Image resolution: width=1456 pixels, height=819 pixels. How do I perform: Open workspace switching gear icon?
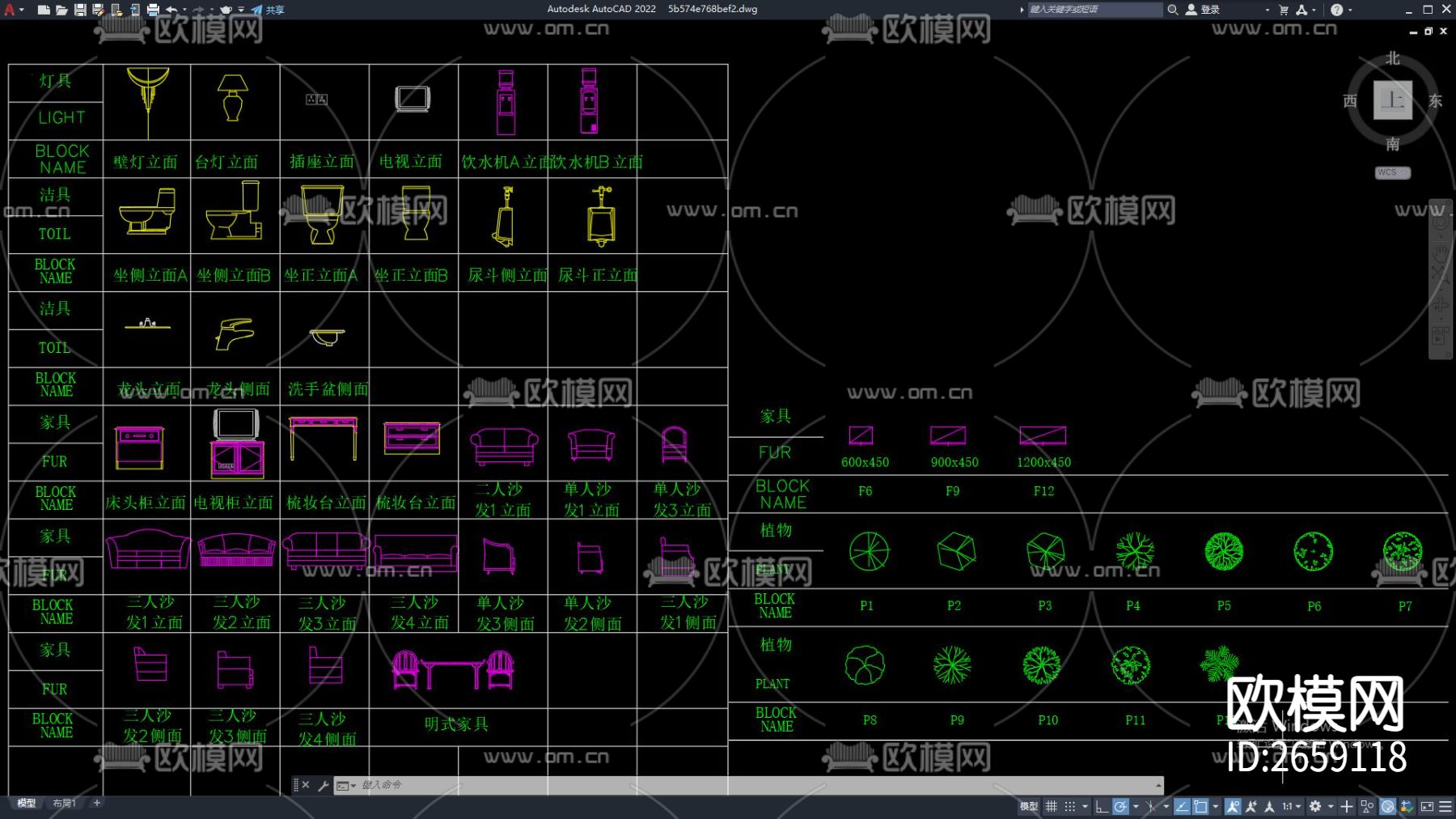(x=1315, y=806)
